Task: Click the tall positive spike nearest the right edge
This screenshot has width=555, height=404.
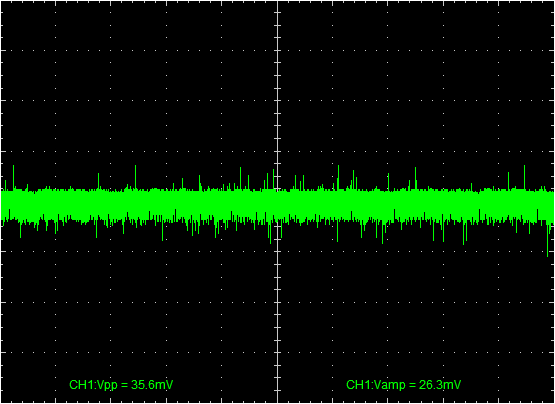Action: [525, 177]
